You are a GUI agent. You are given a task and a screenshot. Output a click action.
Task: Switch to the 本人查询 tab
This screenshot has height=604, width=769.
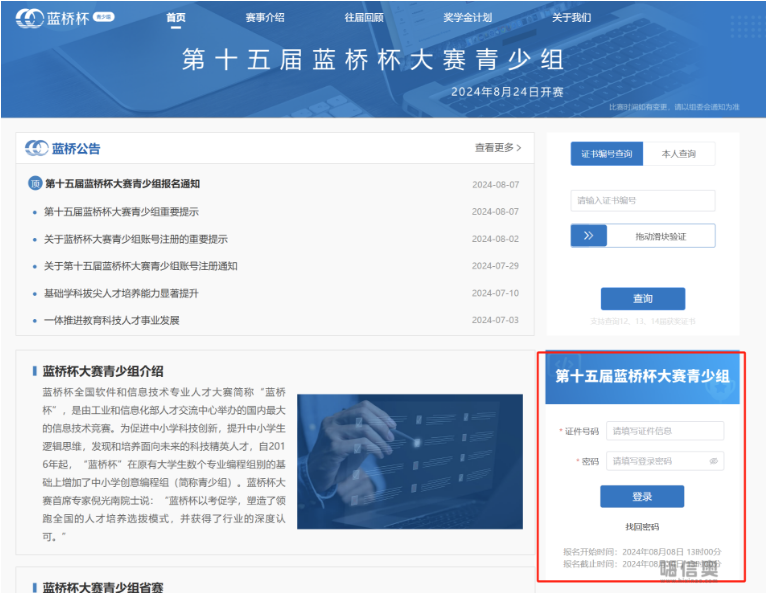pos(679,154)
